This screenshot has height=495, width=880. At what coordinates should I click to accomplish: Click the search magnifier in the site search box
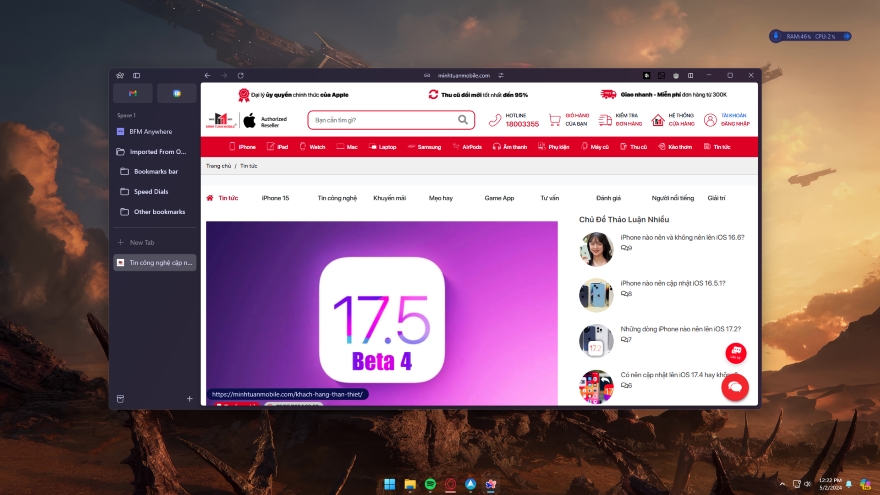pyautogui.click(x=462, y=120)
